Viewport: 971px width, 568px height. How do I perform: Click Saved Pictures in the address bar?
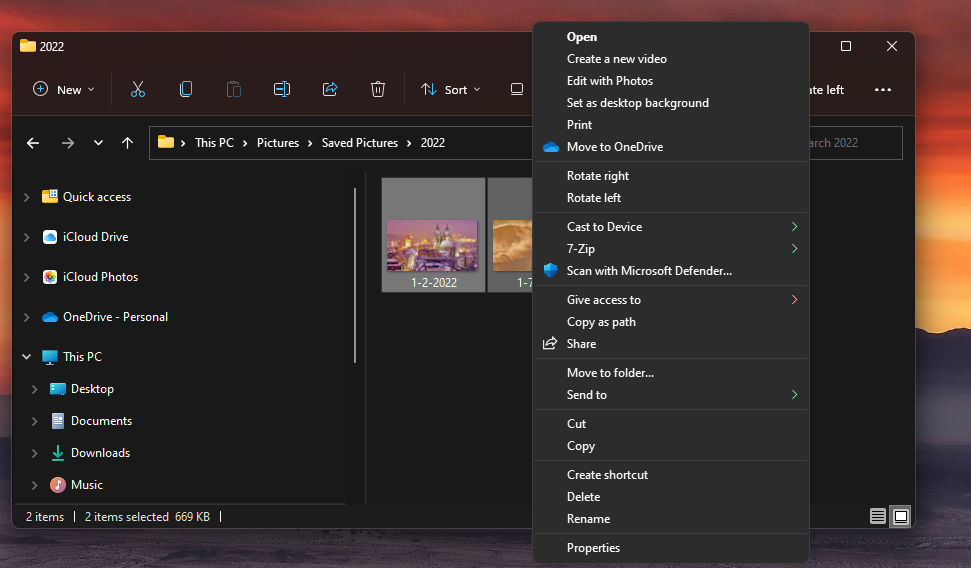tap(360, 143)
